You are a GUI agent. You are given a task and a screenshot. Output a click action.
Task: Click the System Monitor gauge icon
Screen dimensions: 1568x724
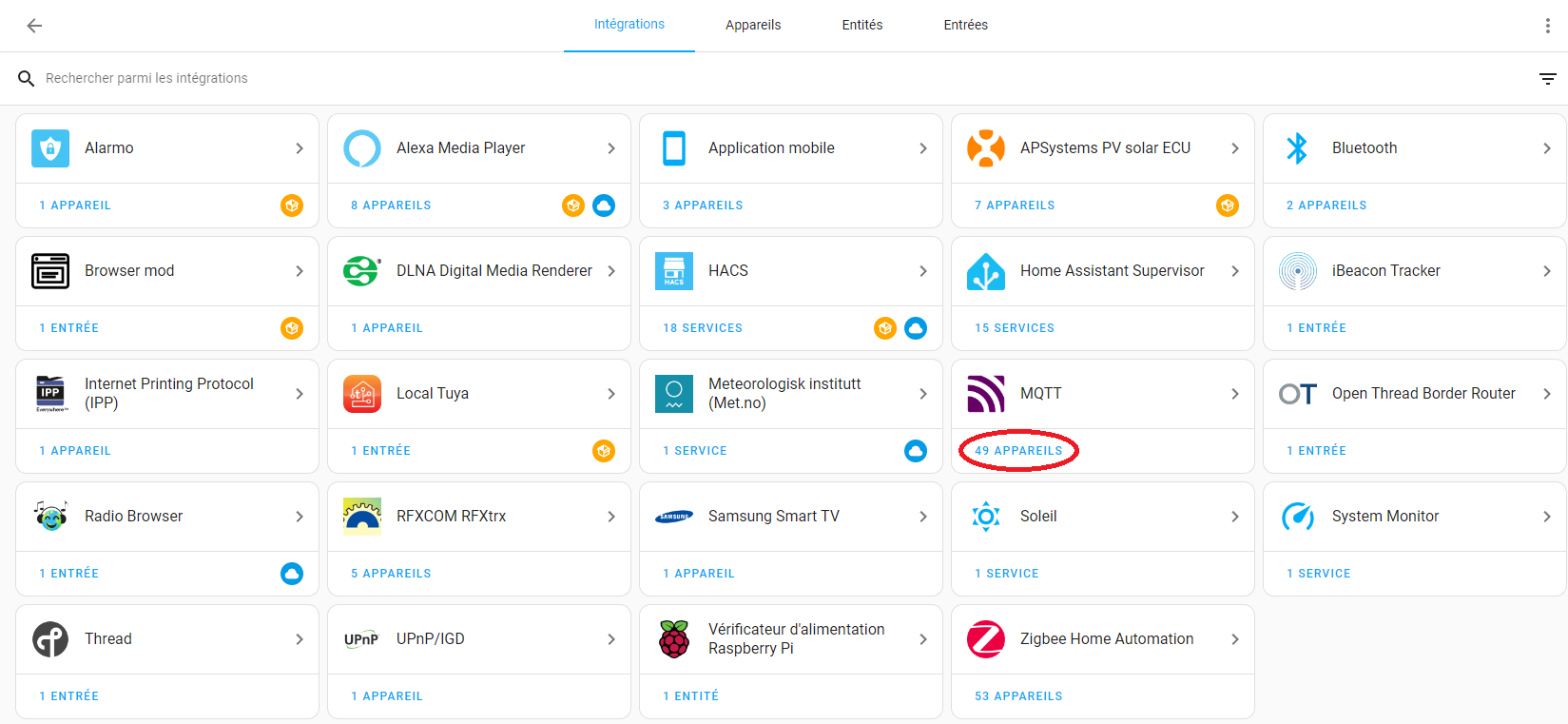[x=1298, y=517]
